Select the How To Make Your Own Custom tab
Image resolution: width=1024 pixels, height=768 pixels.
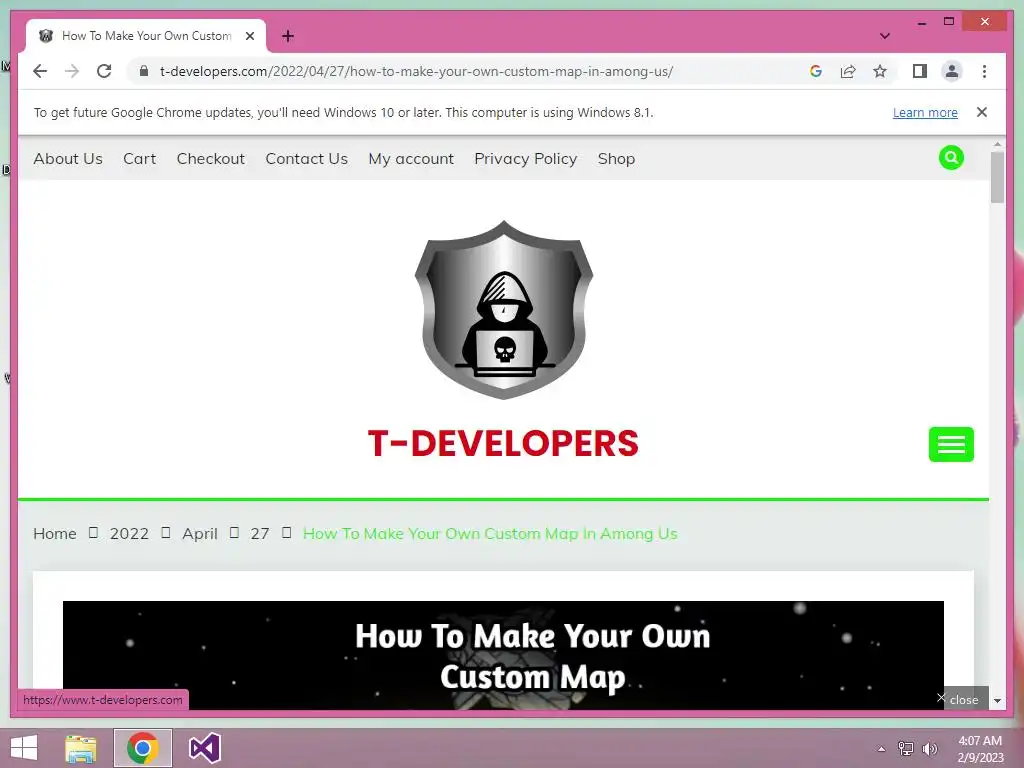146,36
